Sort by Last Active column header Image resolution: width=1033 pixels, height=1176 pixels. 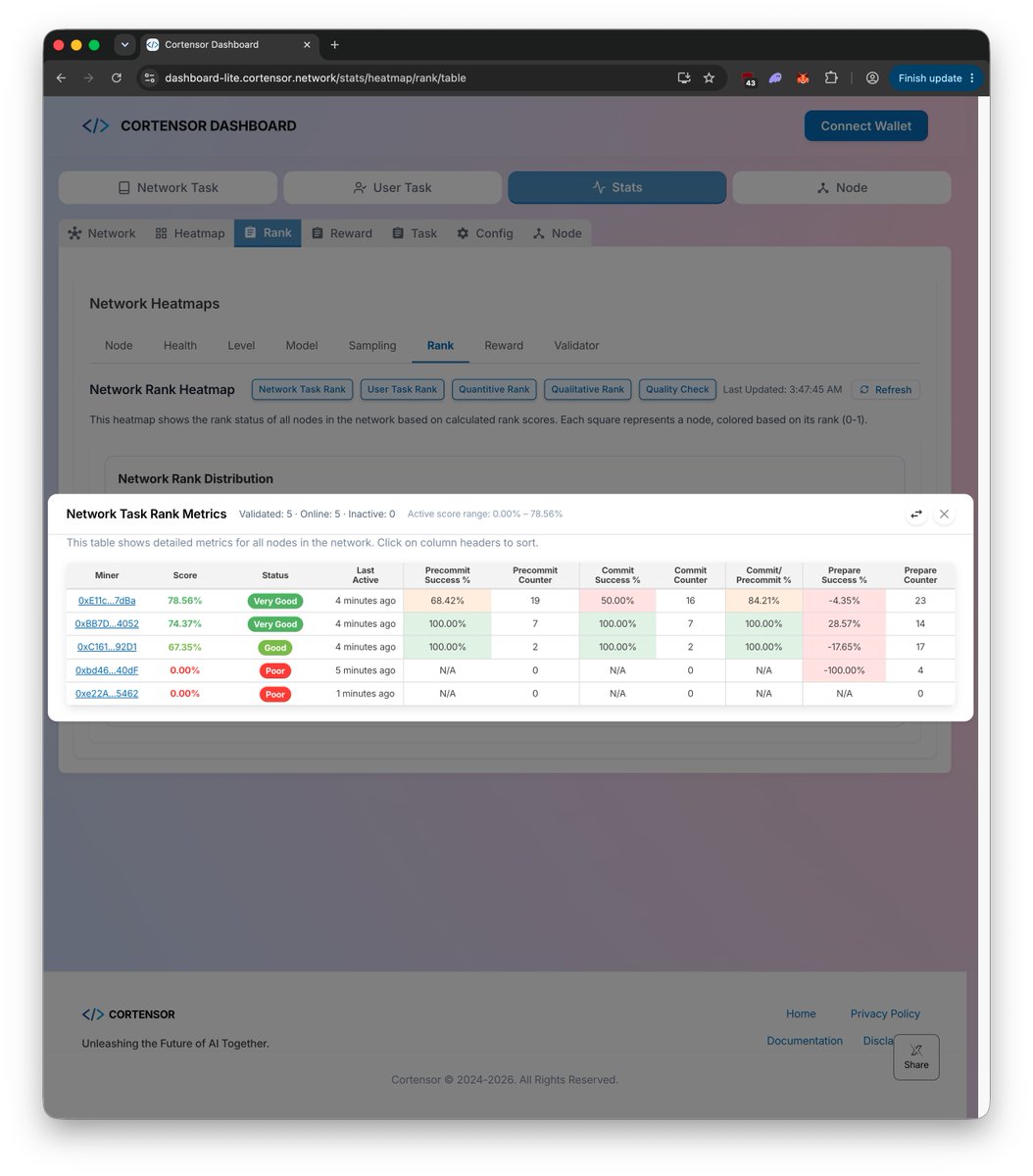click(x=366, y=575)
